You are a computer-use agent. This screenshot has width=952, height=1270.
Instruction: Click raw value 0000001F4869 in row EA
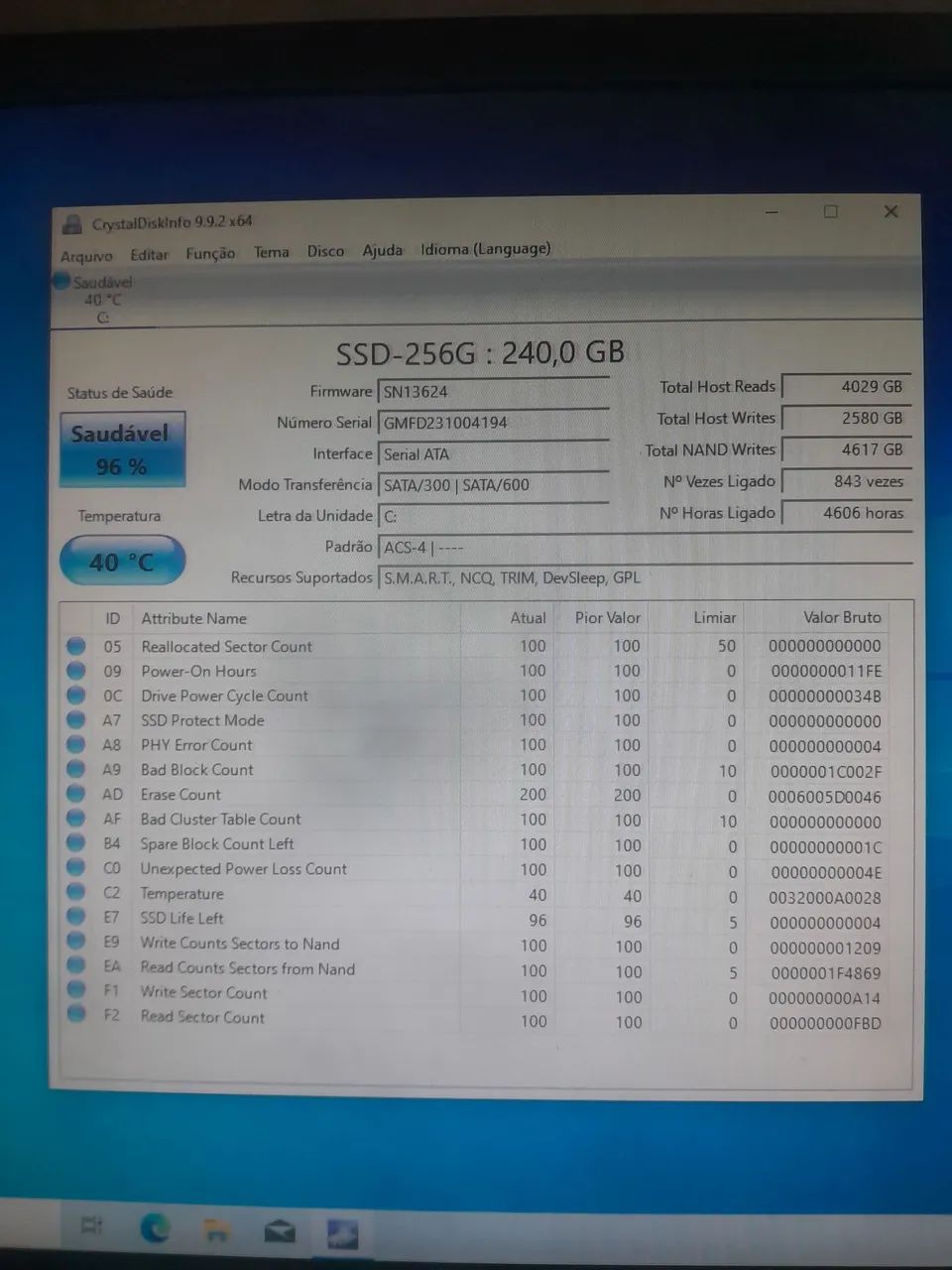pos(825,973)
